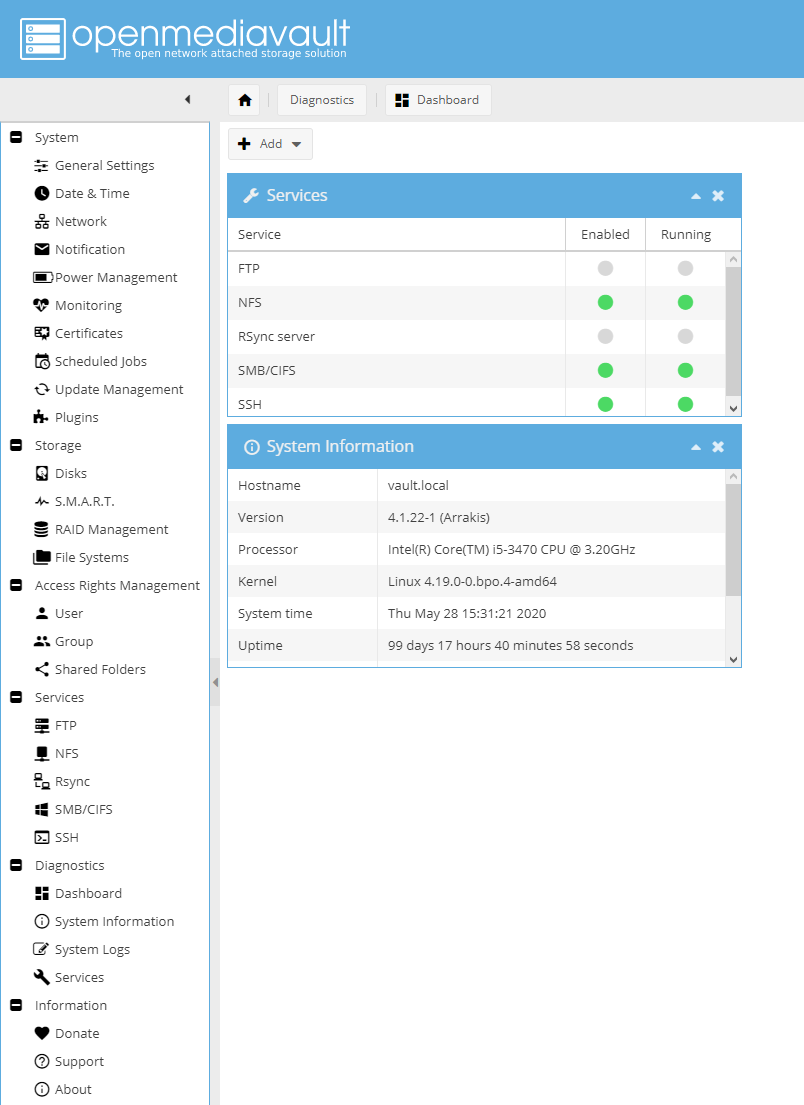Click the wrench icon on Services panel
804x1105 pixels.
tap(250, 196)
